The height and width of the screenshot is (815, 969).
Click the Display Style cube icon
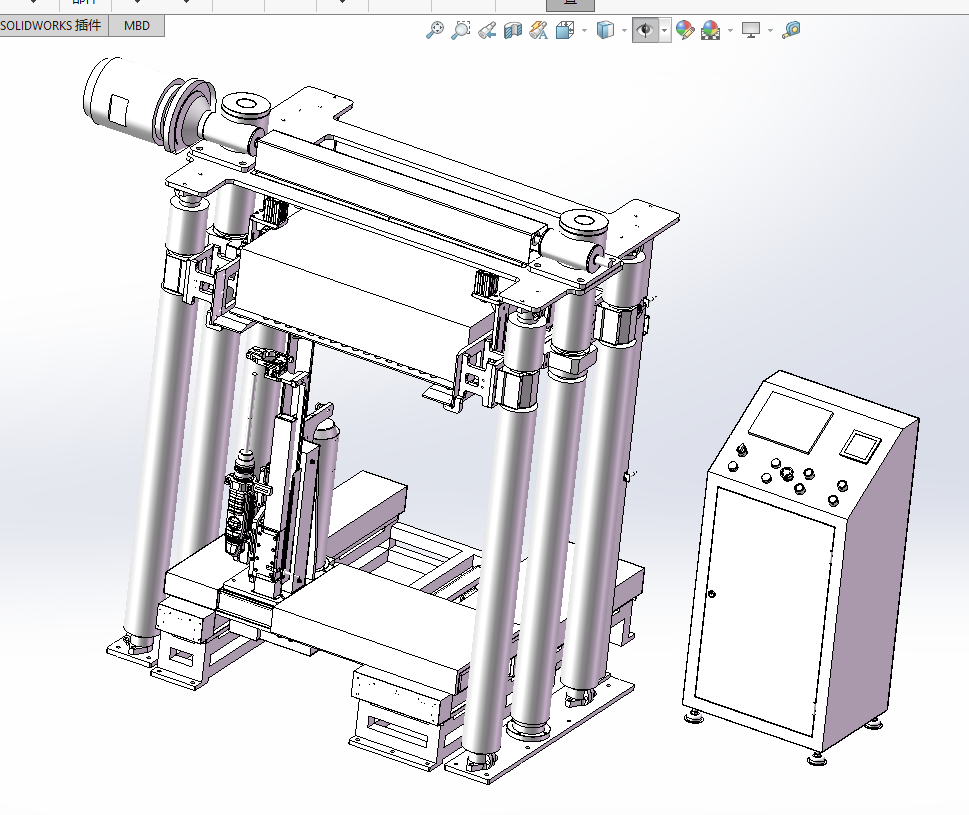pyautogui.click(x=604, y=30)
